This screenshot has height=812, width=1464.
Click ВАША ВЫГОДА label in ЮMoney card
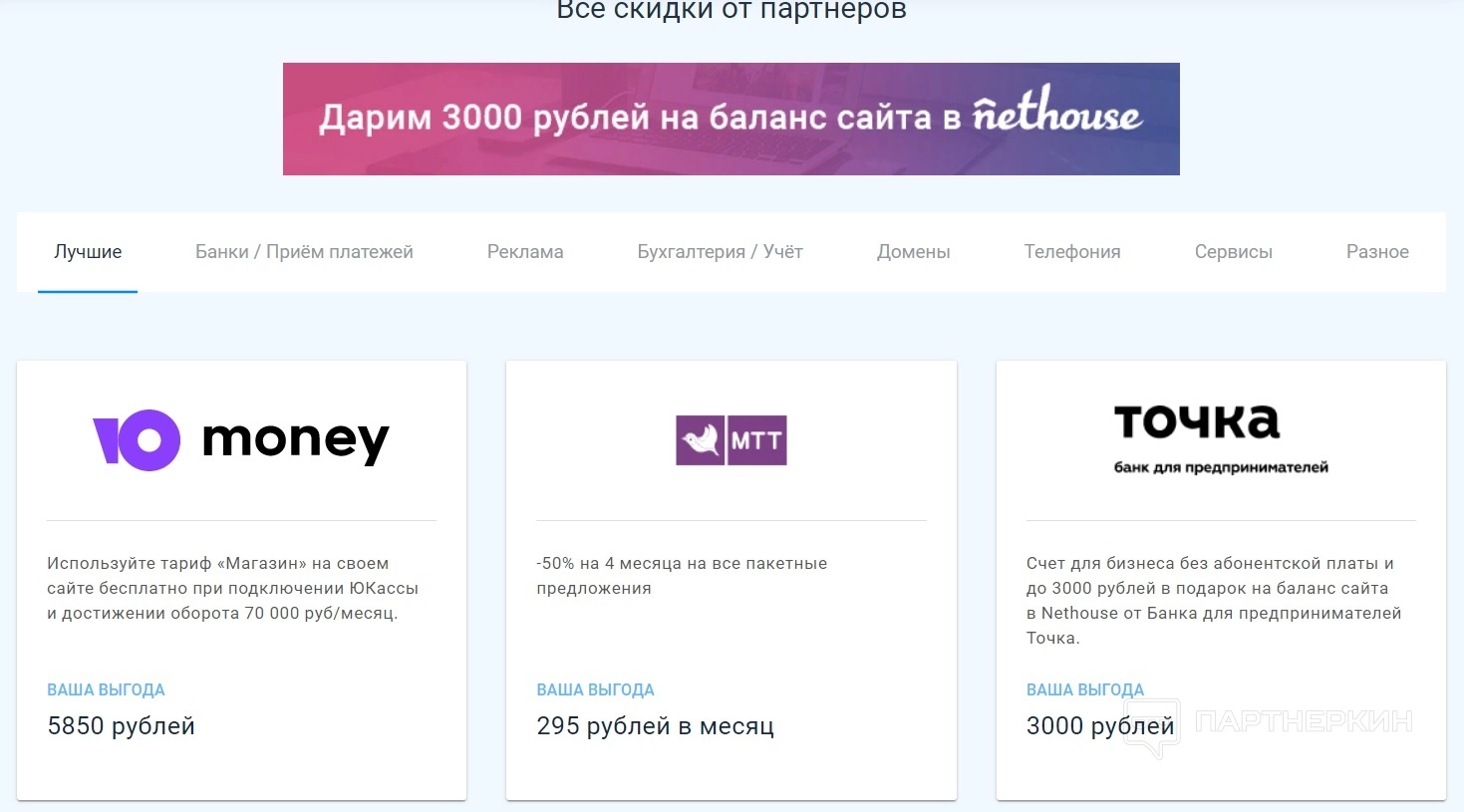pyautogui.click(x=106, y=689)
